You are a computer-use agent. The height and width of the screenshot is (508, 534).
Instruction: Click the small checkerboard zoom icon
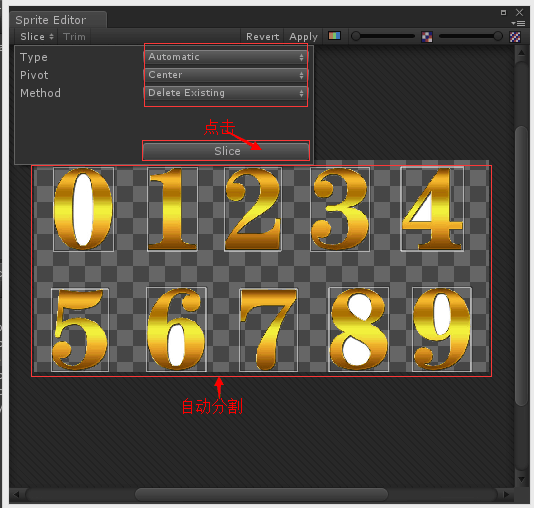point(427,36)
